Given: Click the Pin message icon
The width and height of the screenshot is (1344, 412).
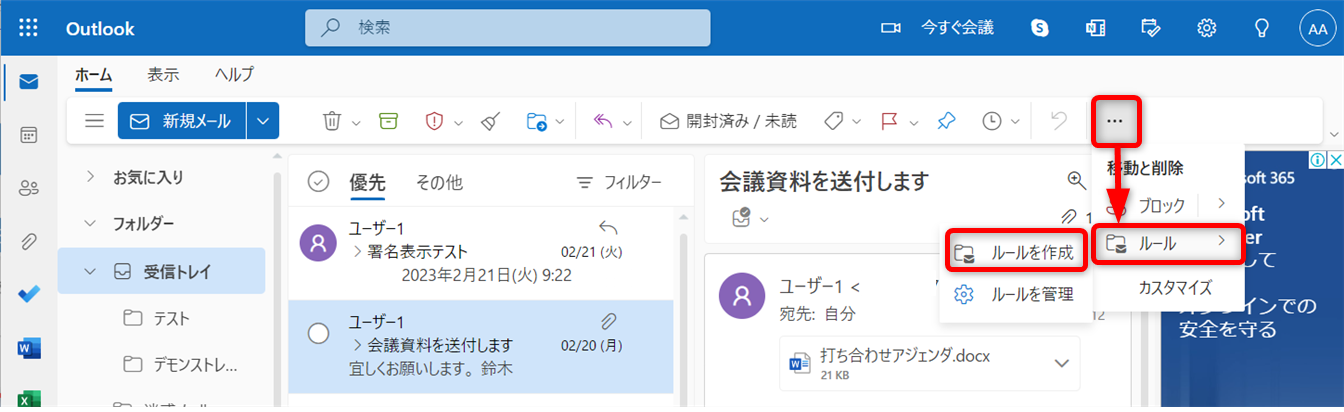Looking at the screenshot, I should 945,121.
